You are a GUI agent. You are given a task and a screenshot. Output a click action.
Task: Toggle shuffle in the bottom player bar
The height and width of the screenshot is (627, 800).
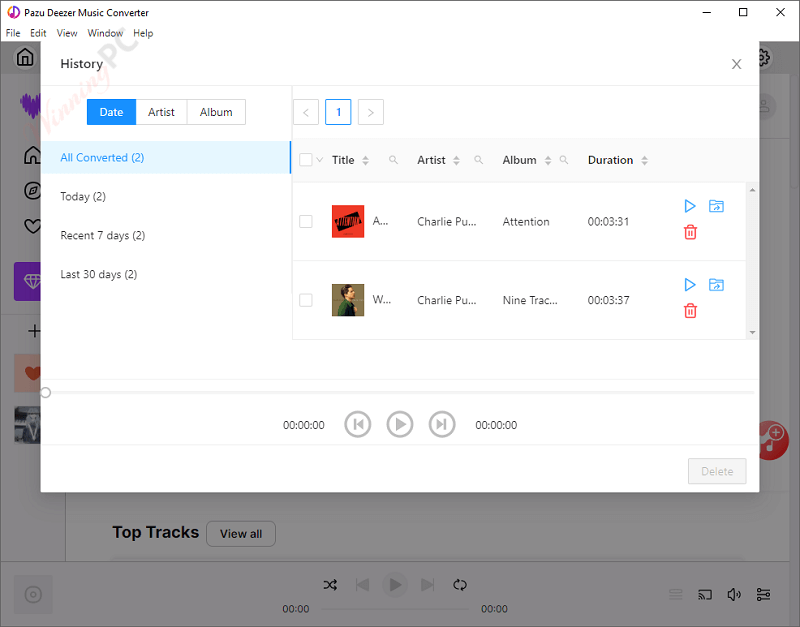[x=330, y=585]
